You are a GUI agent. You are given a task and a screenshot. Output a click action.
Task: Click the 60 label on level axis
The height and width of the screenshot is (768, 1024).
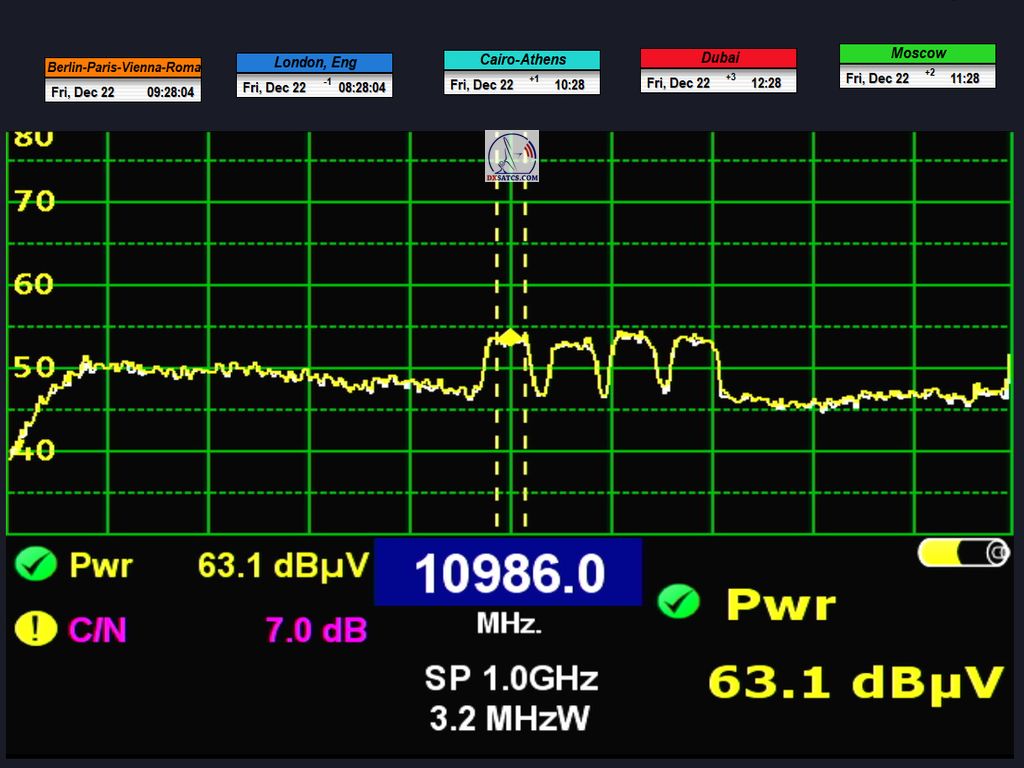(33, 284)
